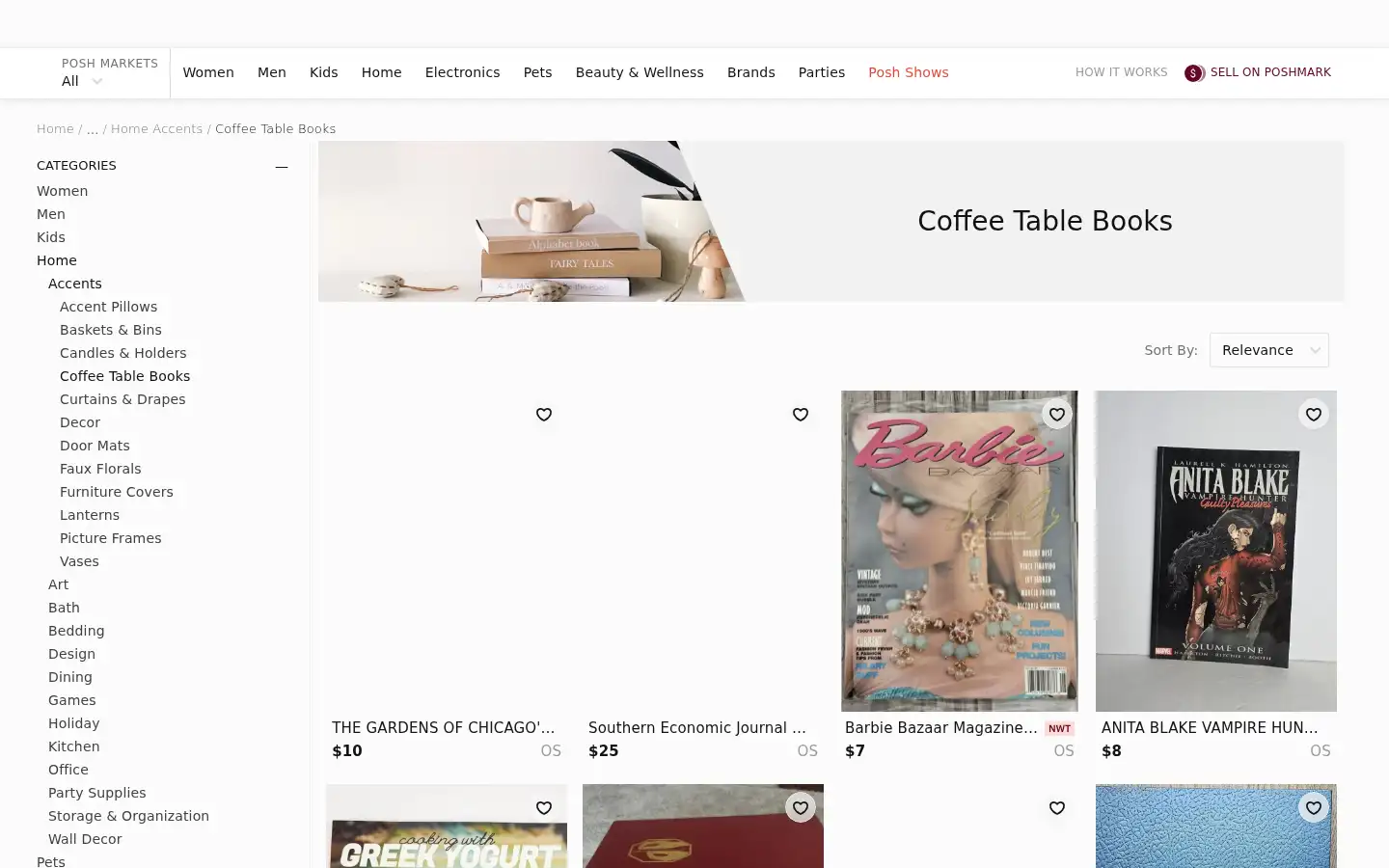Select Kids in categories sidebar
Screen dimensions: 1389x868
click(51, 237)
